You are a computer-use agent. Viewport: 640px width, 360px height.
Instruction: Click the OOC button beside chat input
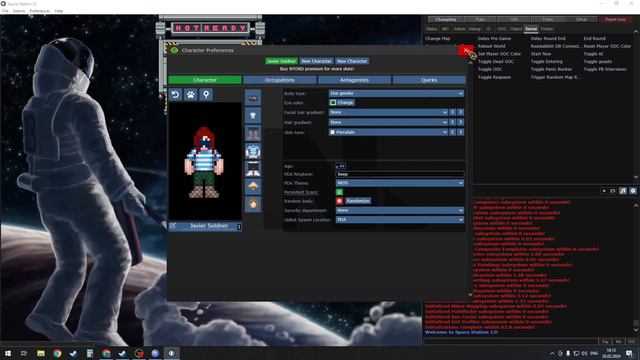[631, 342]
